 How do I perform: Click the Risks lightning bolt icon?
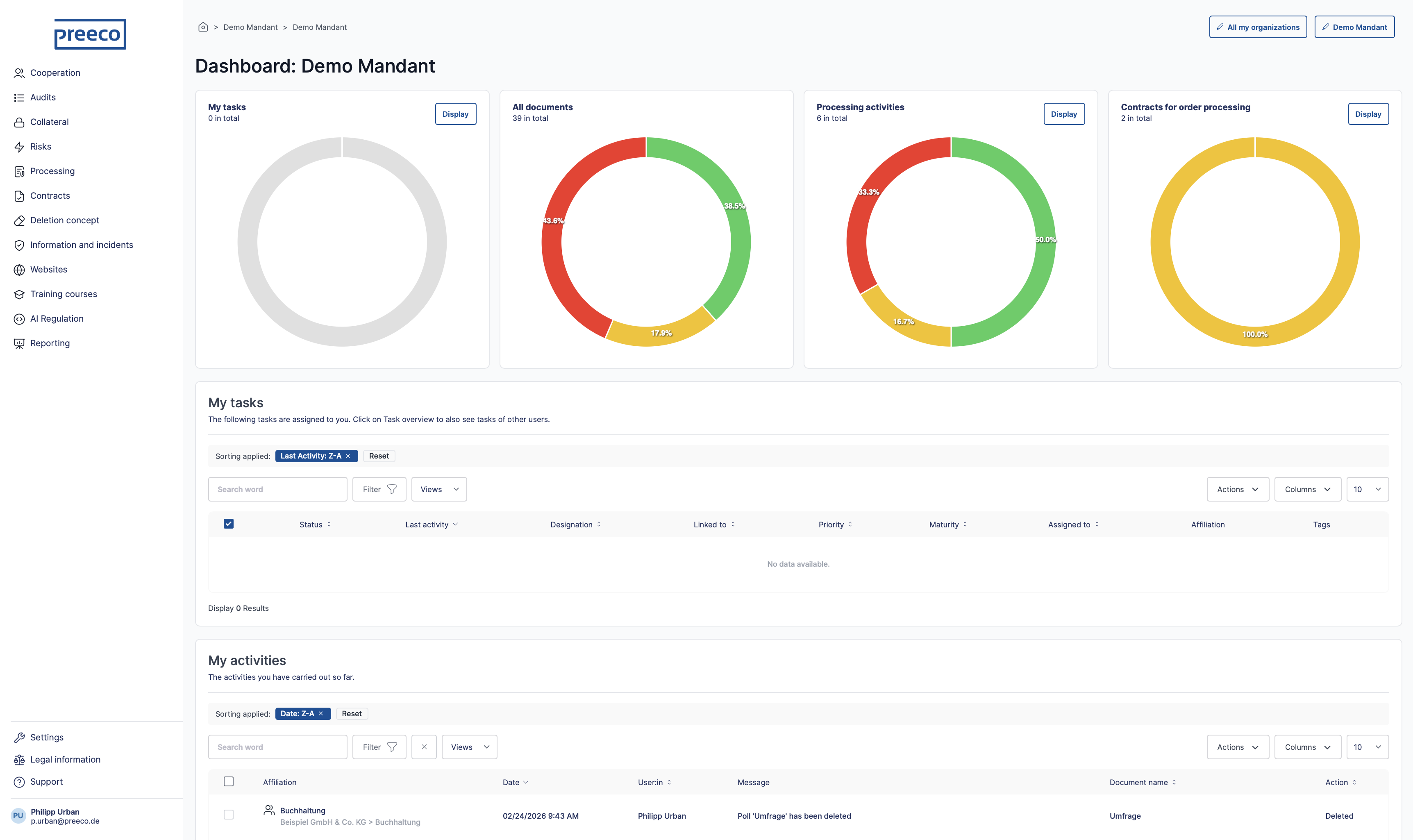pyautogui.click(x=19, y=147)
